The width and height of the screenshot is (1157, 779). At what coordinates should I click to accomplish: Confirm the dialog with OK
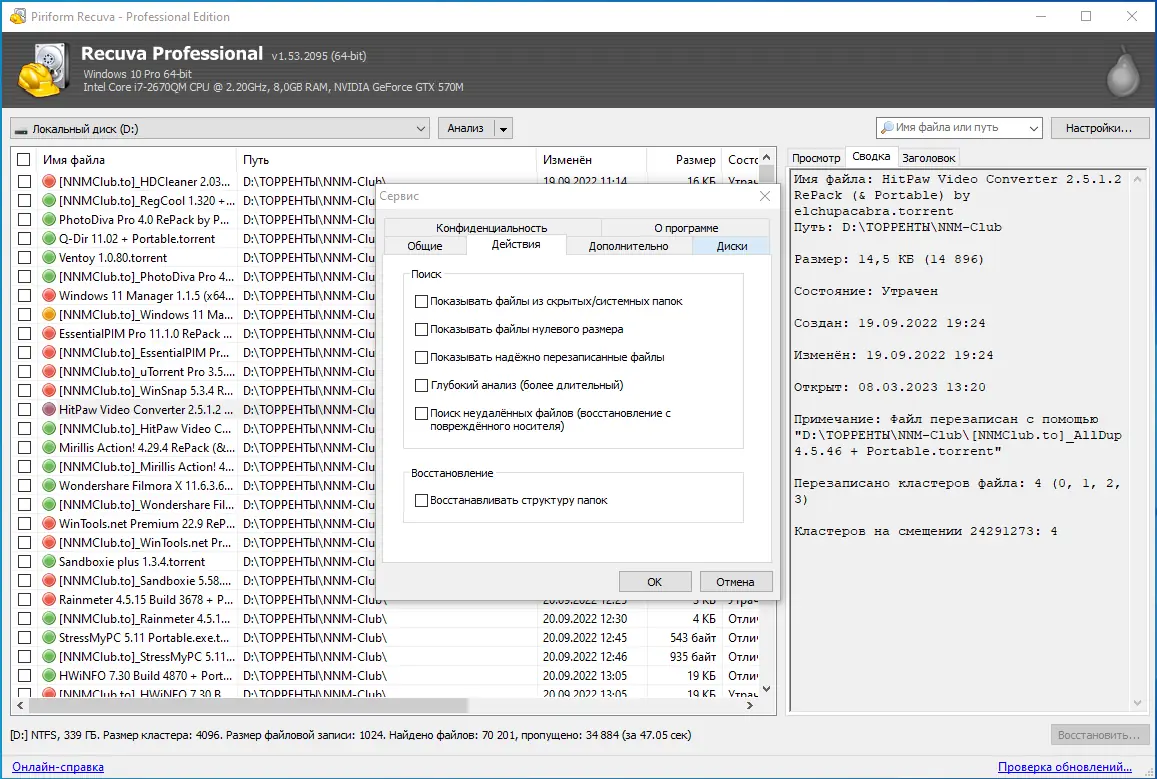[x=655, y=581]
